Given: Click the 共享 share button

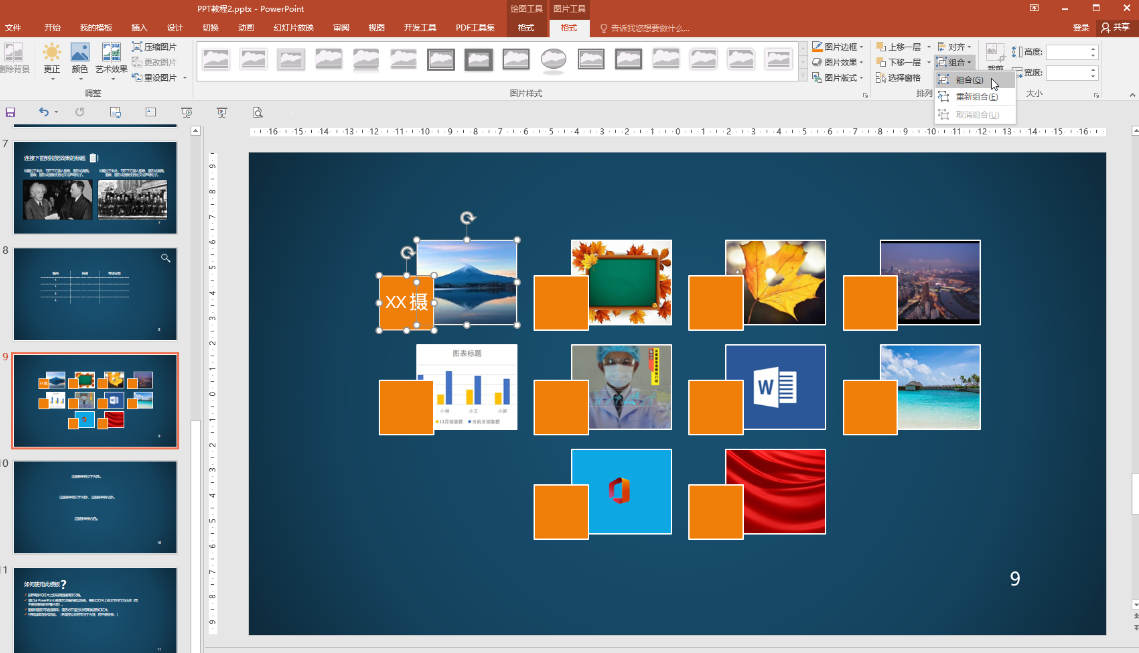Looking at the screenshot, I should (1115, 28).
